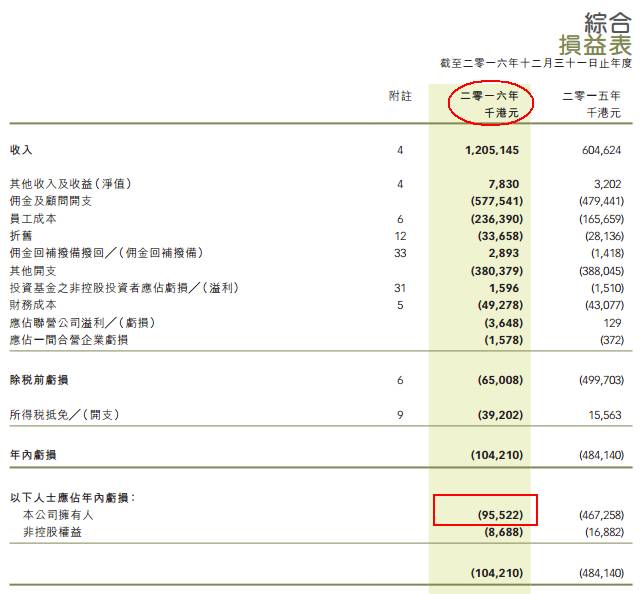Select the 以下人士應佔年內虧損 heading
The width and height of the screenshot is (641, 594).
point(72,498)
